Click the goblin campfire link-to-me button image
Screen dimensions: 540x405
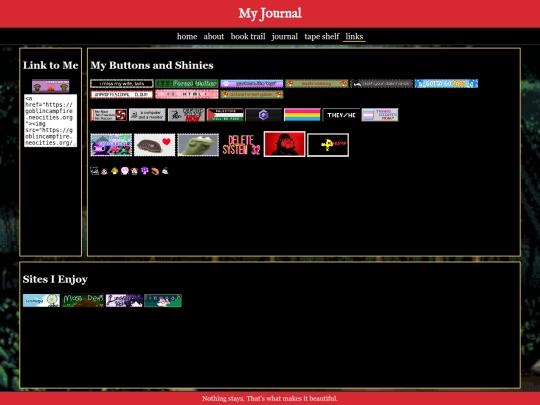[x=51, y=86]
